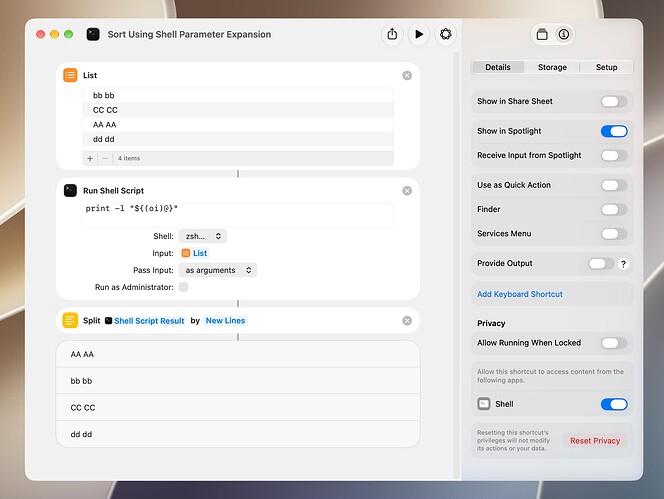Select the 'CC CC' list item

[238, 110]
